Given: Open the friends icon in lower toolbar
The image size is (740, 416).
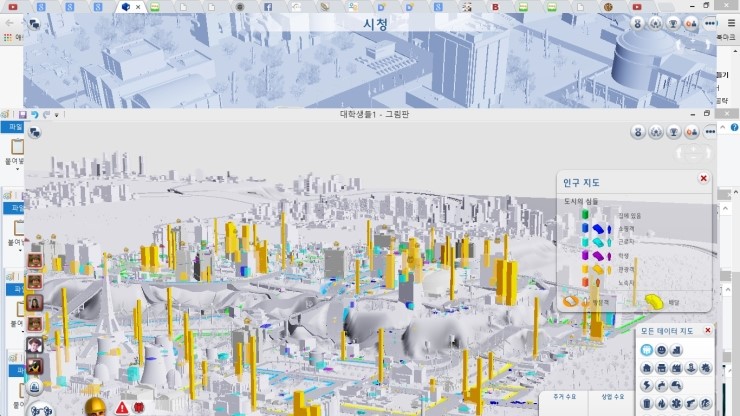Looking at the screenshot, I should pos(691,133).
